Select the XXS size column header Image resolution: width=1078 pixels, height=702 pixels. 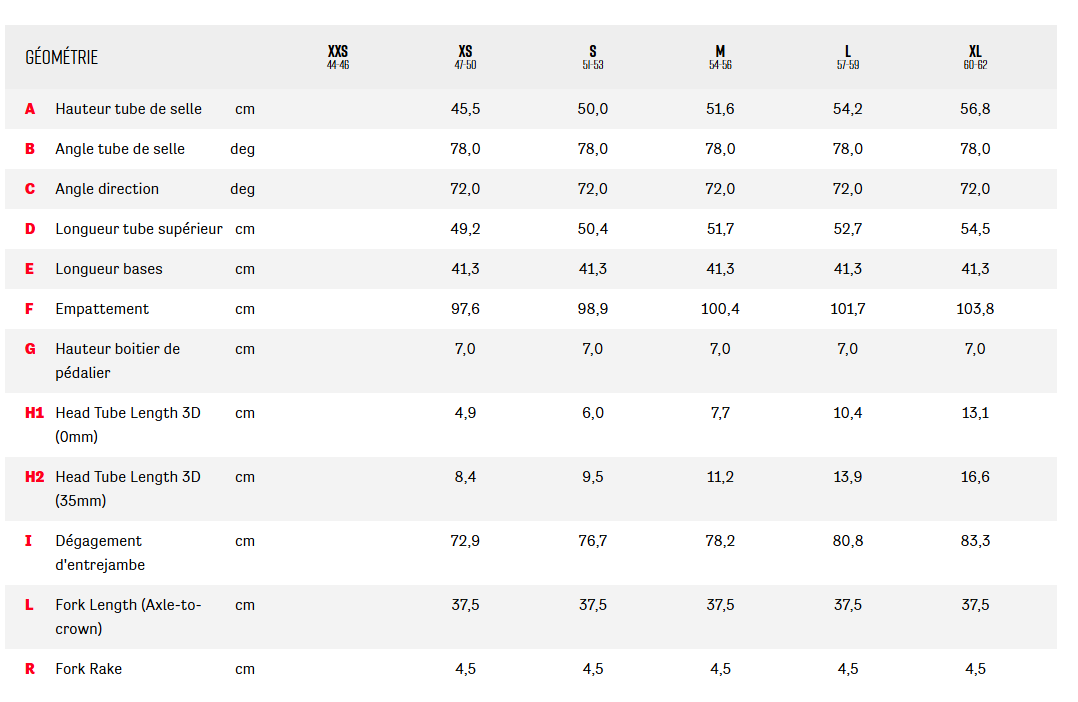pos(338,57)
